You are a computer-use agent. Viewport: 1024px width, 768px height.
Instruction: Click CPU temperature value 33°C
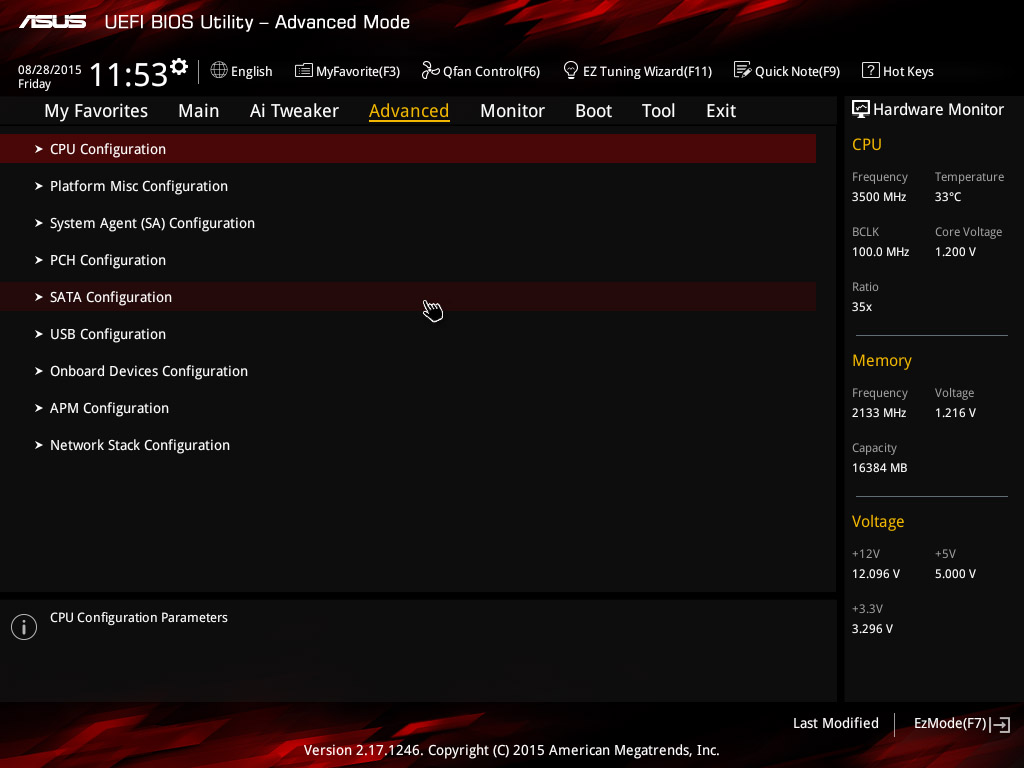tap(948, 197)
